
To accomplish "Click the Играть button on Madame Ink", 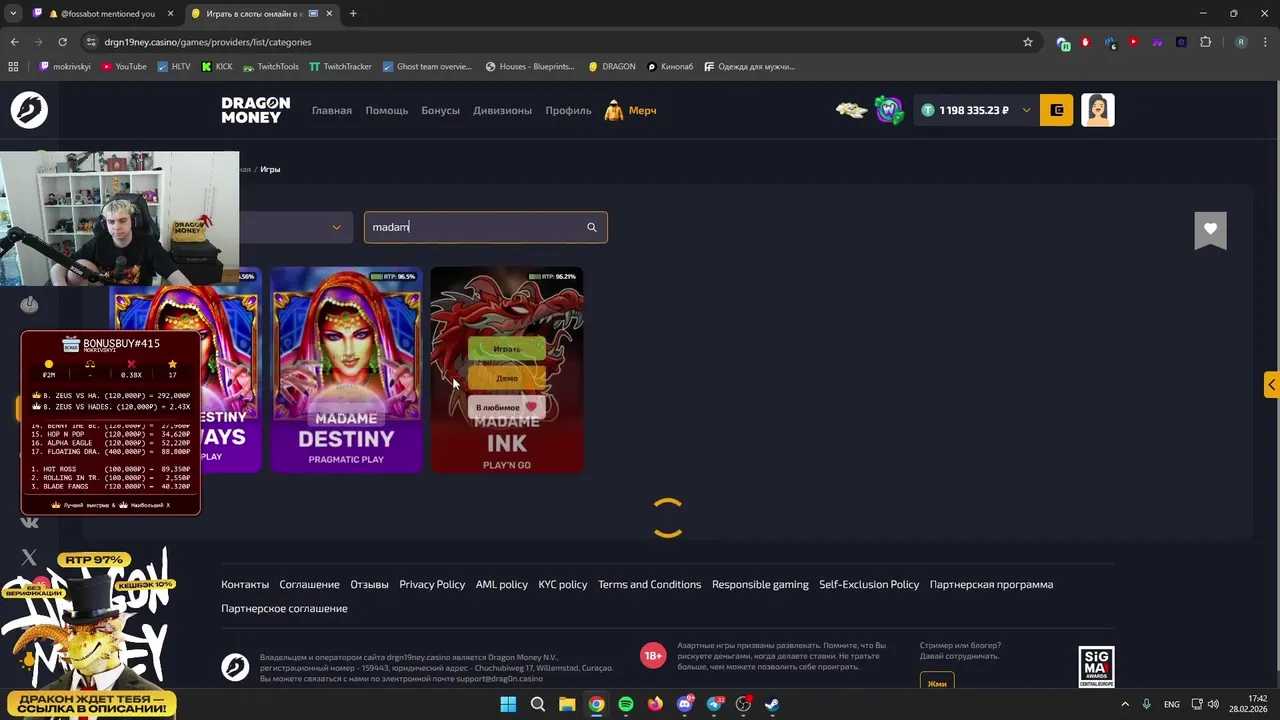I will 507,349.
